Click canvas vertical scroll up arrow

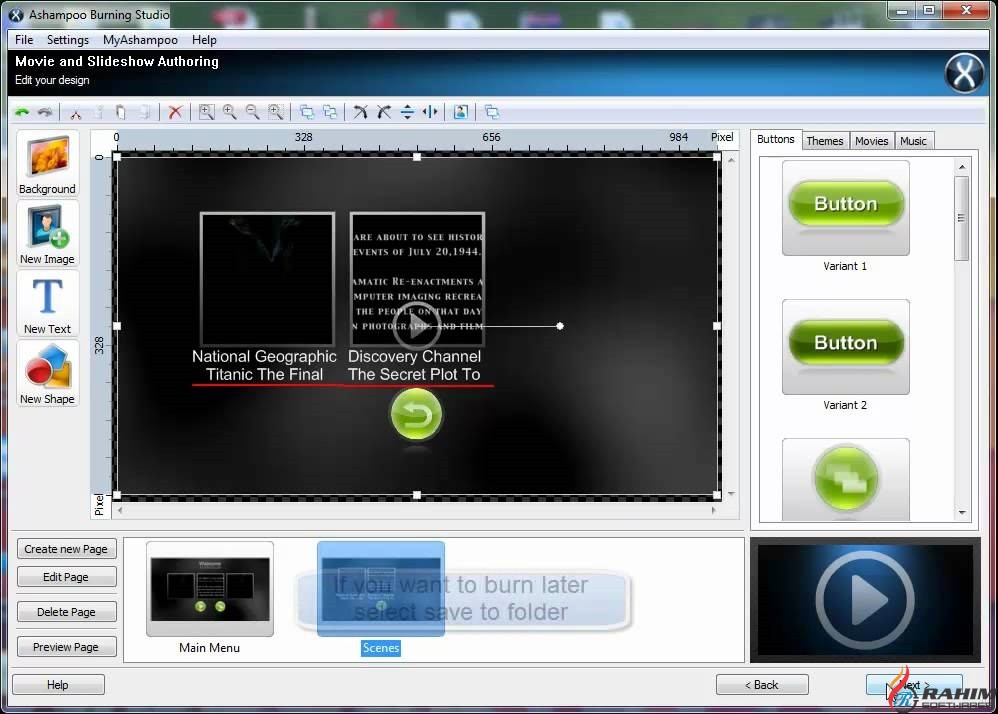(x=731, y=160)
